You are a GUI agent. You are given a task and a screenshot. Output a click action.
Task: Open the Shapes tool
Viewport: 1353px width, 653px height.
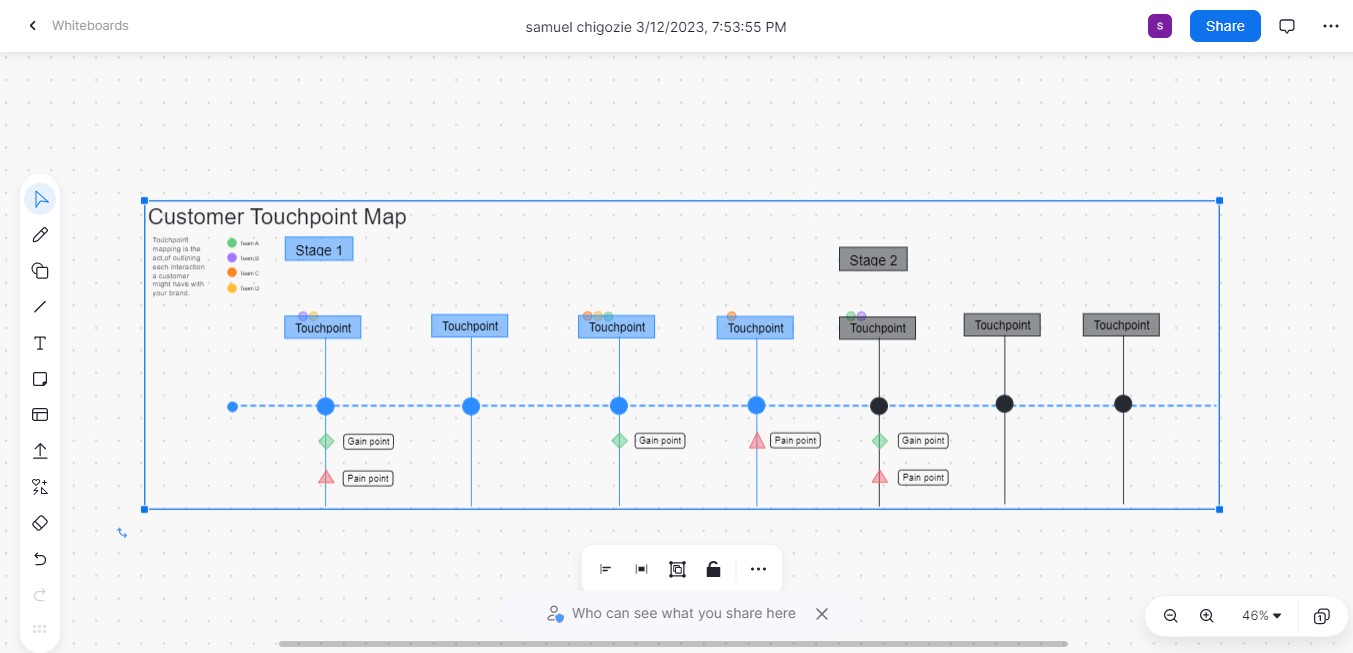tap(40, 271)
